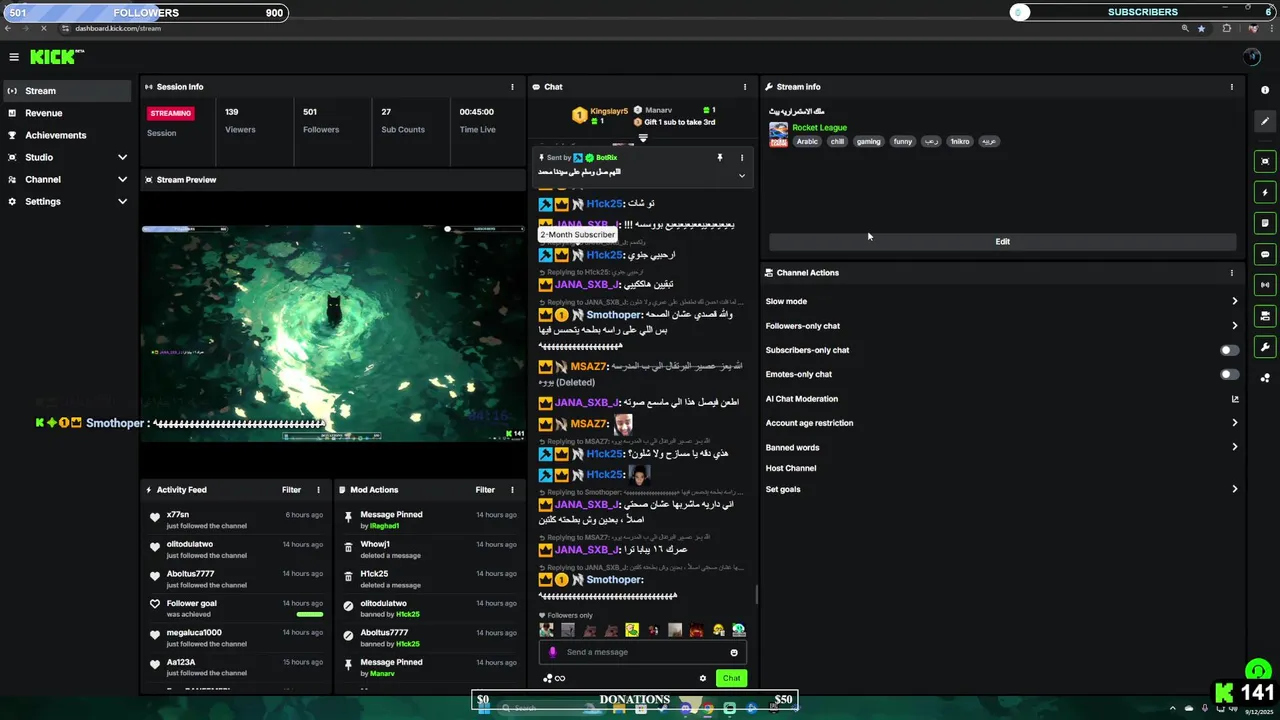Image resolution: width=1280 pixels, height=720 pixels.
Task: Click the funny stream tag
Action: pos(903,141)
